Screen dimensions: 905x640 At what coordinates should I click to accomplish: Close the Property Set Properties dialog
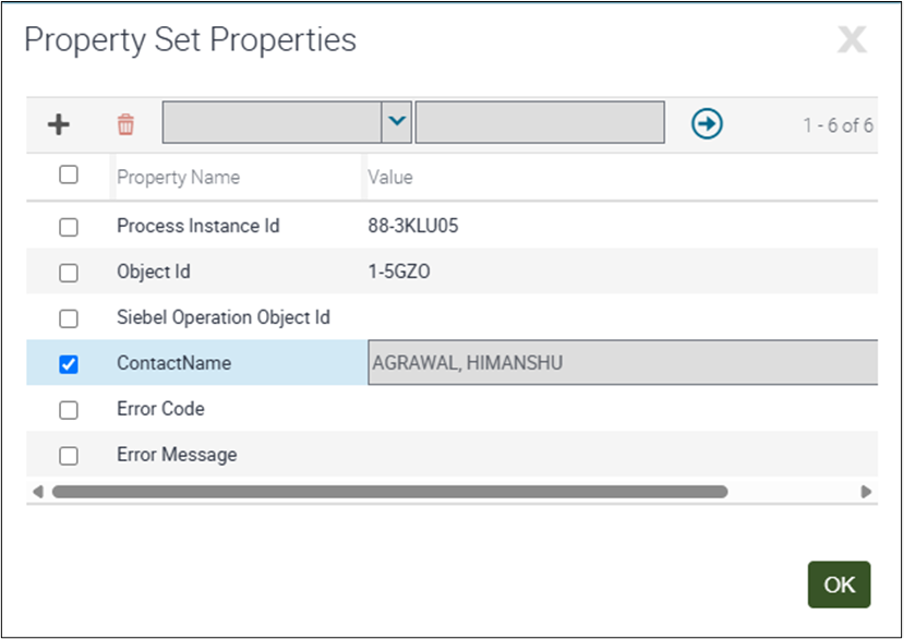coord(851,40)
